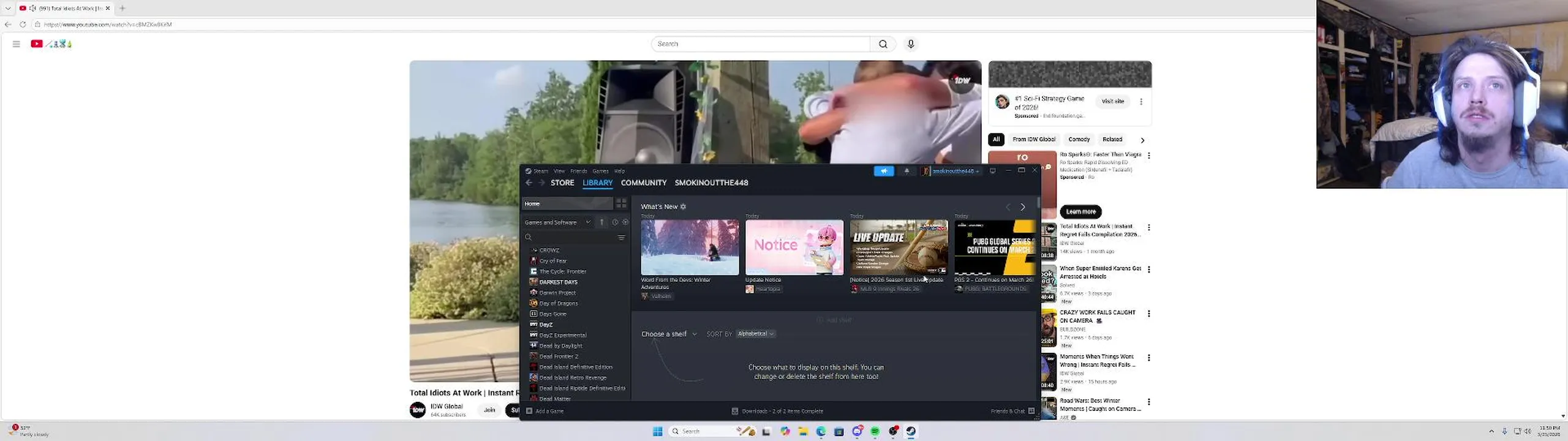Select DARKEST DAYS in library list
This screenshot has width=1568, height=441.
(x=558, y=282)
